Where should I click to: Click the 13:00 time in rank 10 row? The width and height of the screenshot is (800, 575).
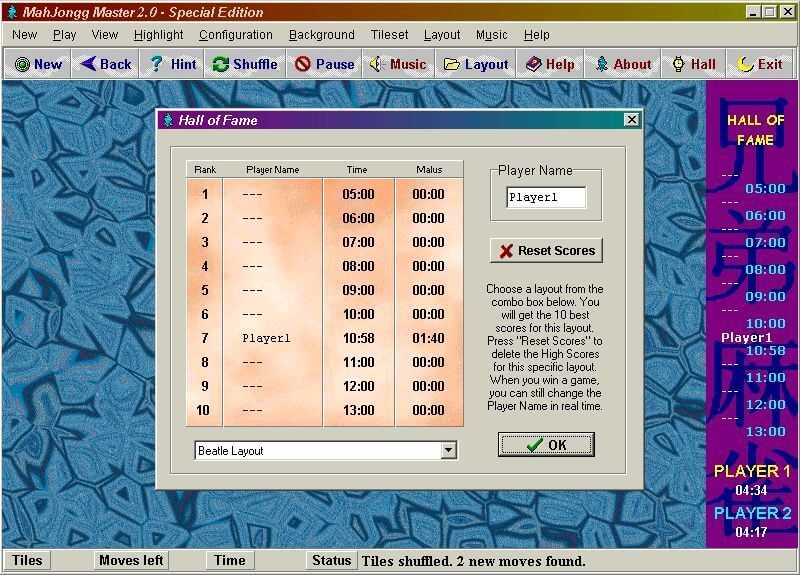(x=358, y=410)
